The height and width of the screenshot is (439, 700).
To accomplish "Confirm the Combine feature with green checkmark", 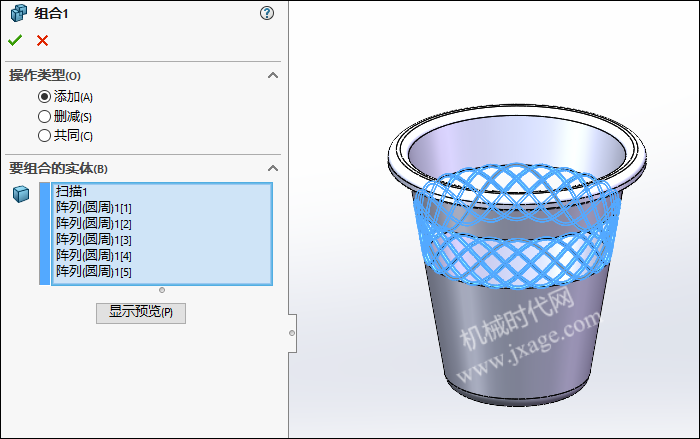I will tap(15, 41).
